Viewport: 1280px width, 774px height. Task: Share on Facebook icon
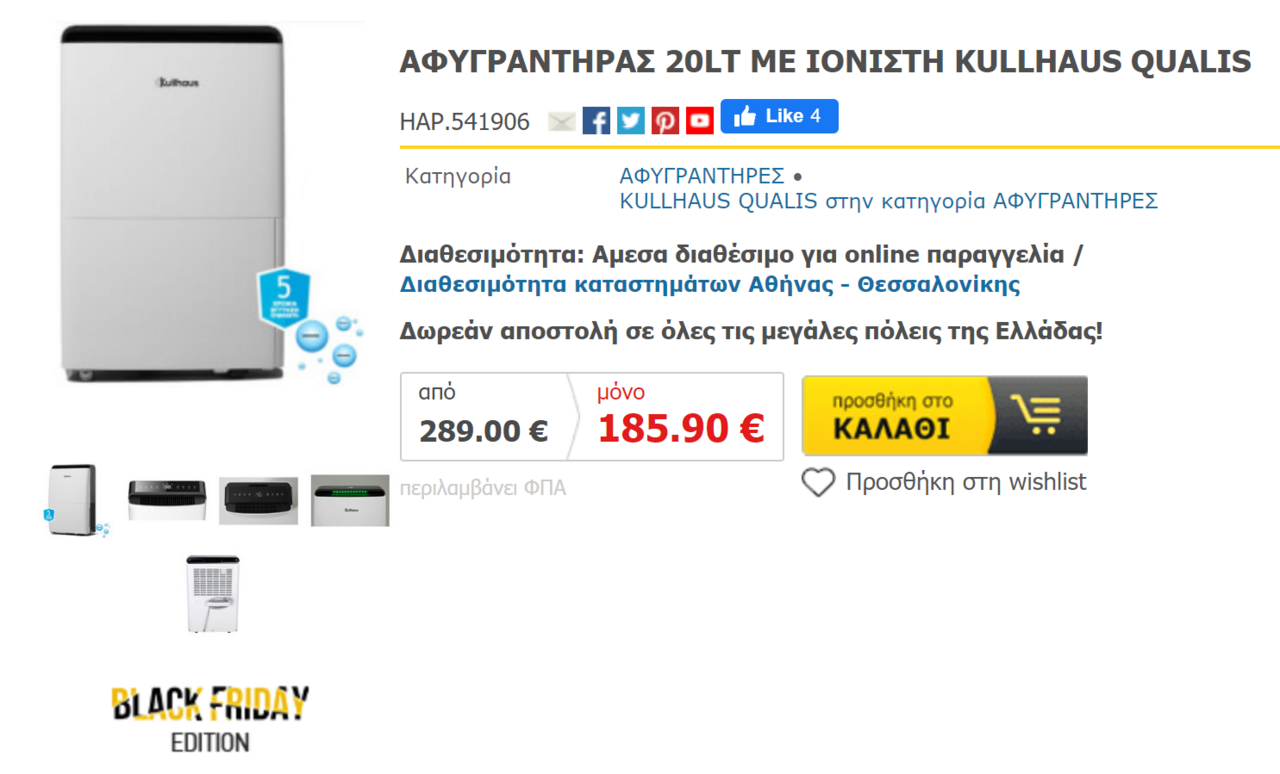[x=596, y=121]
